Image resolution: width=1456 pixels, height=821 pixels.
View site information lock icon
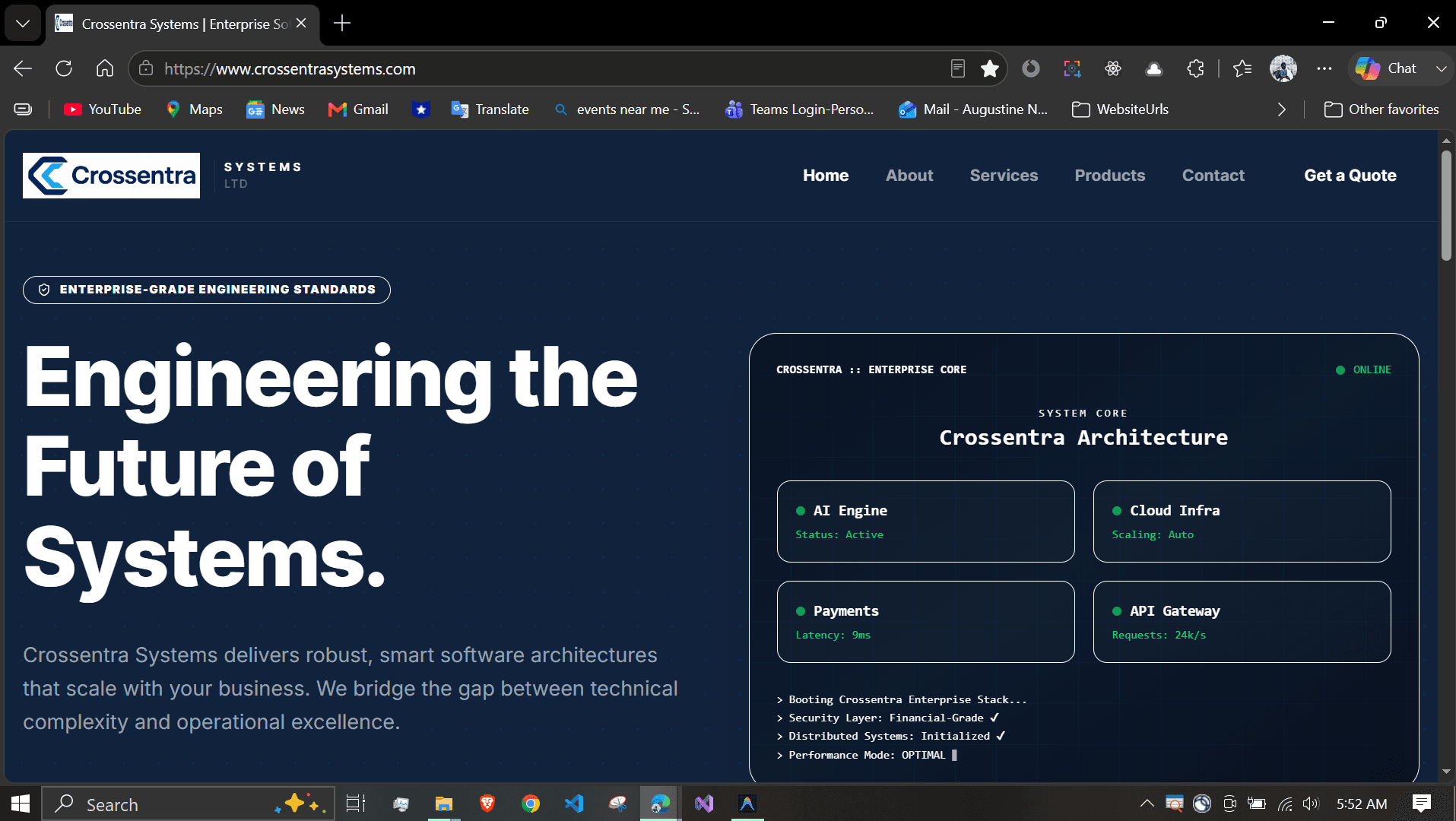point(146,68)
